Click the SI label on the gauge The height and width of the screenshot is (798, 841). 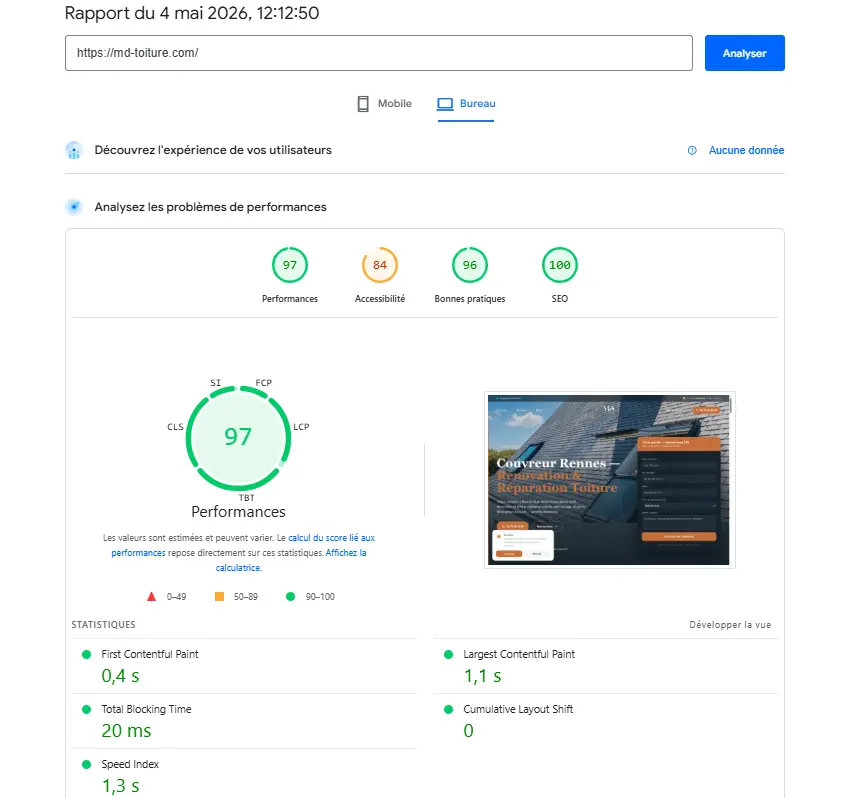pyautogui.click(x=215, y=382)
